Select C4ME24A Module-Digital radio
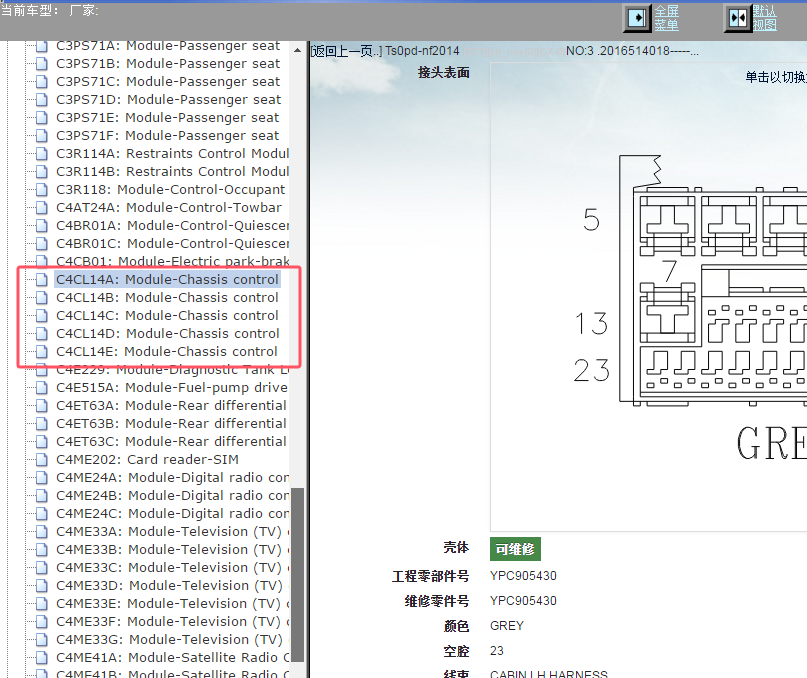The image size is (807, 678). point(172,478)
